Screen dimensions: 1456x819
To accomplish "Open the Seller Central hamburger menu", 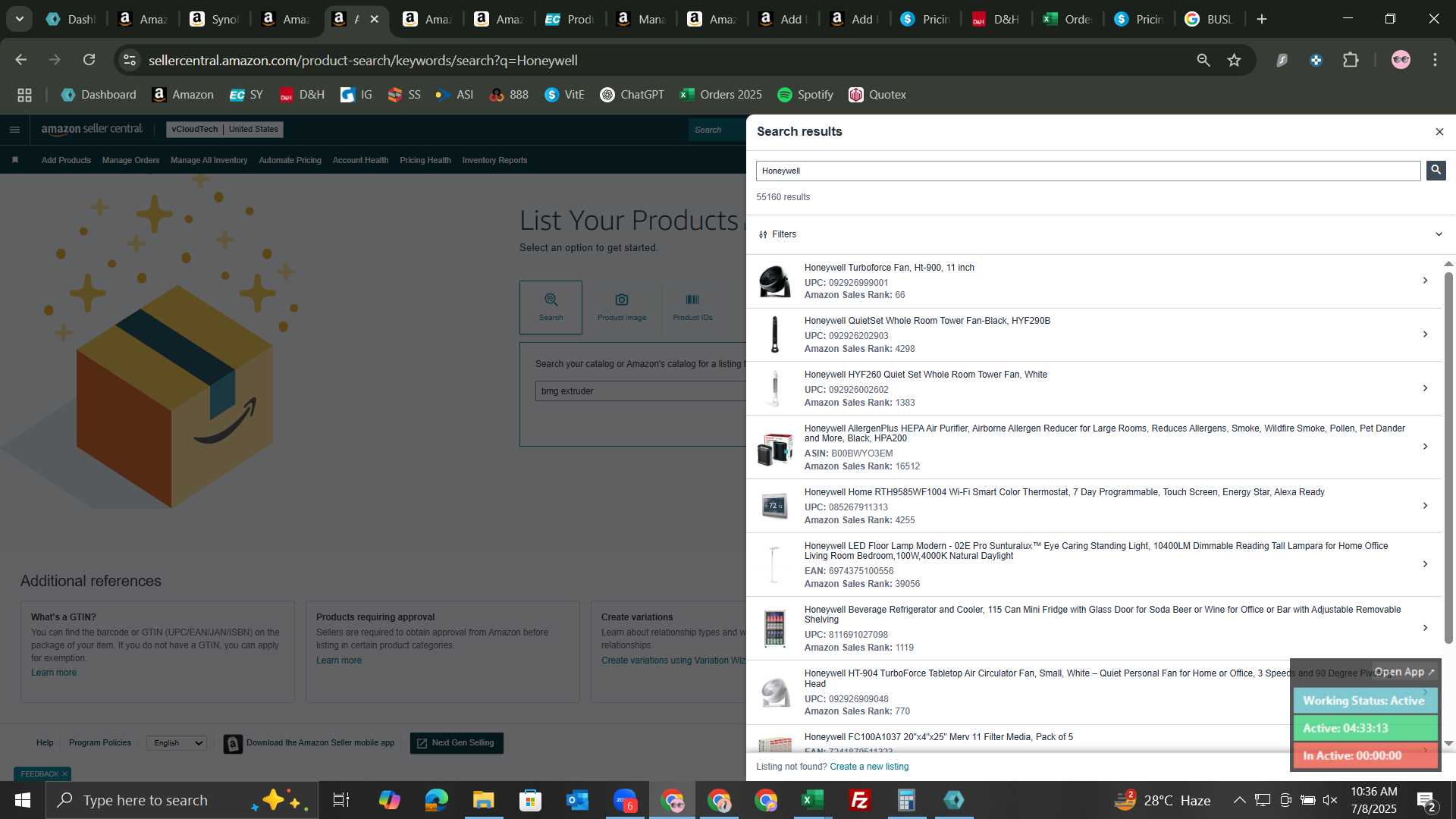I will (14, 130).
